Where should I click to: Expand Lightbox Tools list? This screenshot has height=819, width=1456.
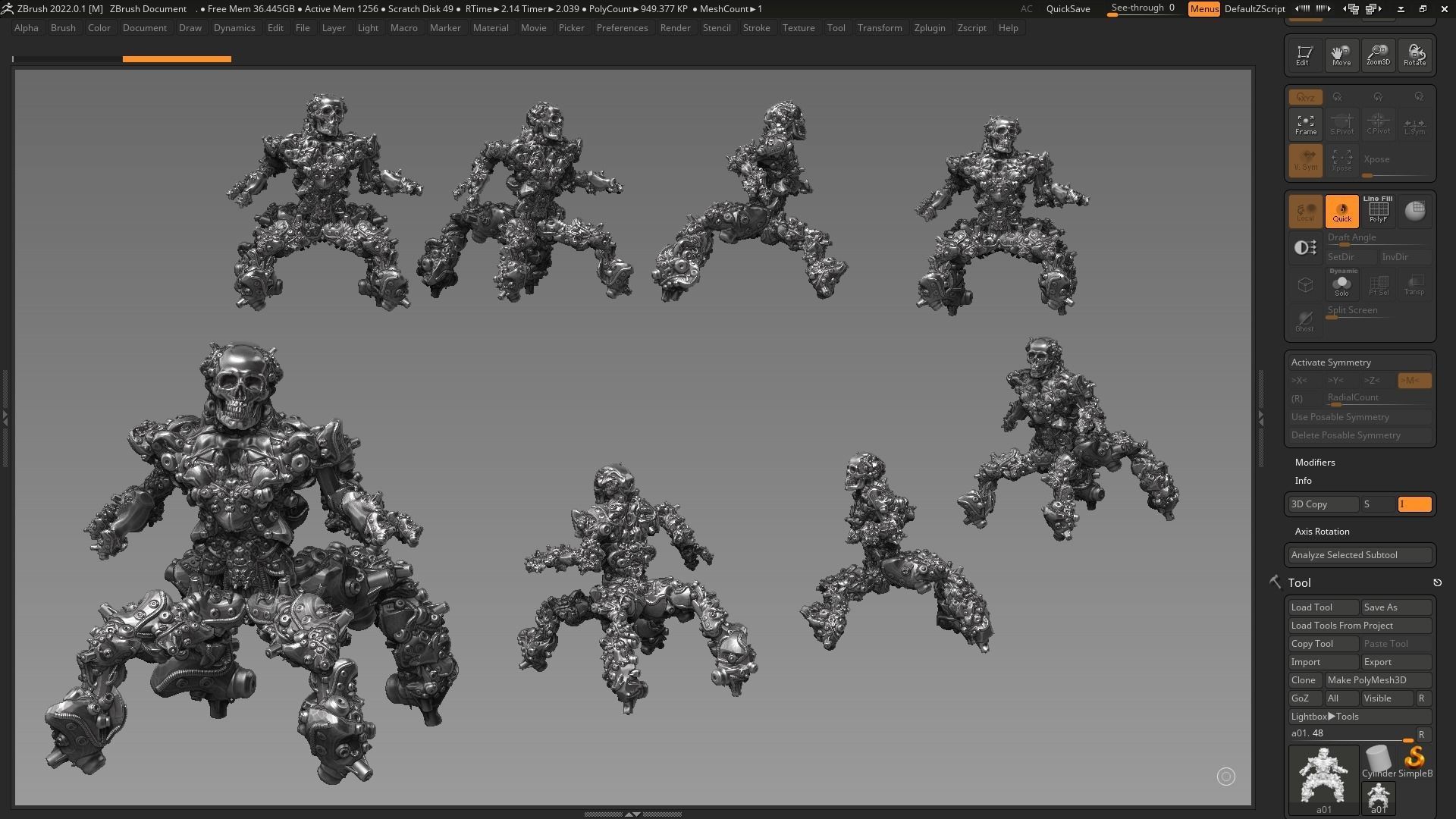[x=1324, y=717]
